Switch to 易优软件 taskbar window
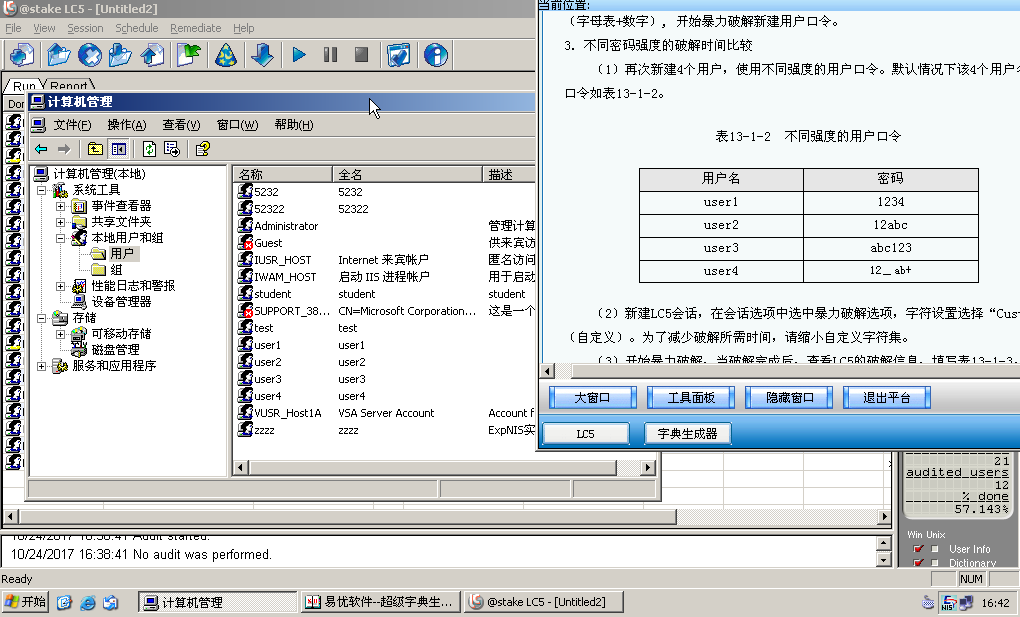Viewport: 1020px width, 617px height. (381, 602)
